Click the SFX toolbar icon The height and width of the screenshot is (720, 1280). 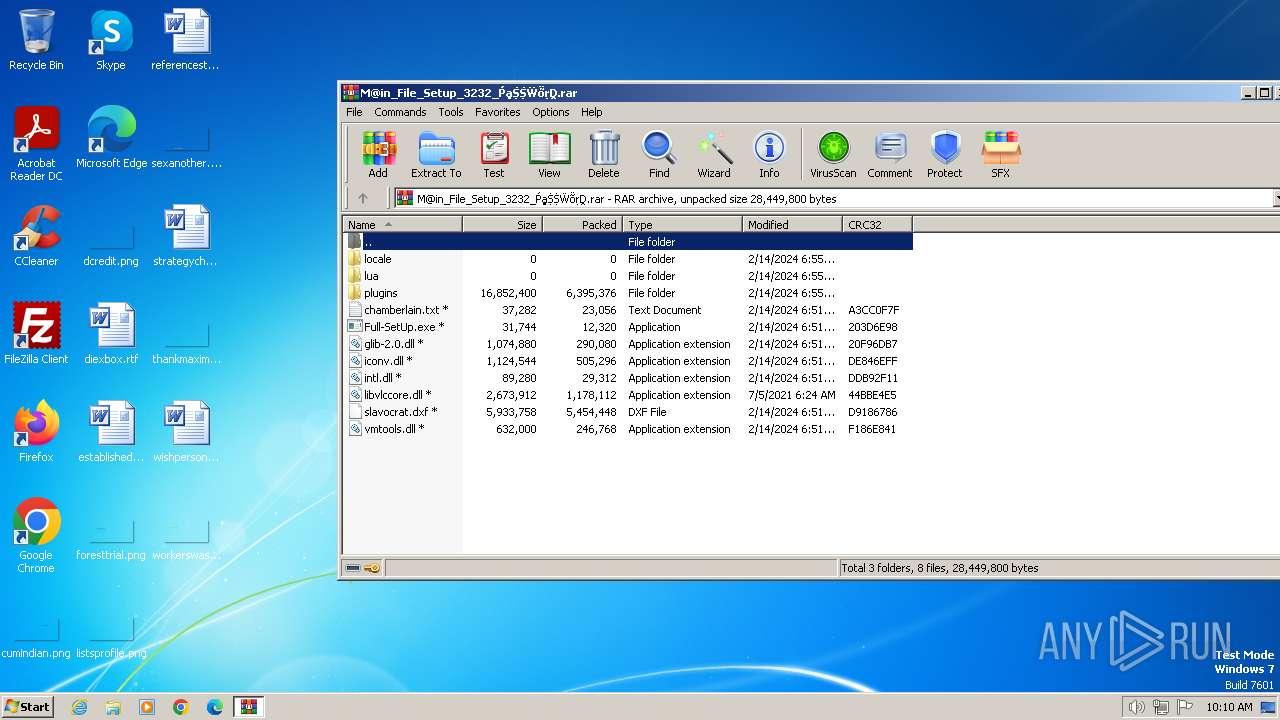pyautogui.click(x=1000, y=155)
